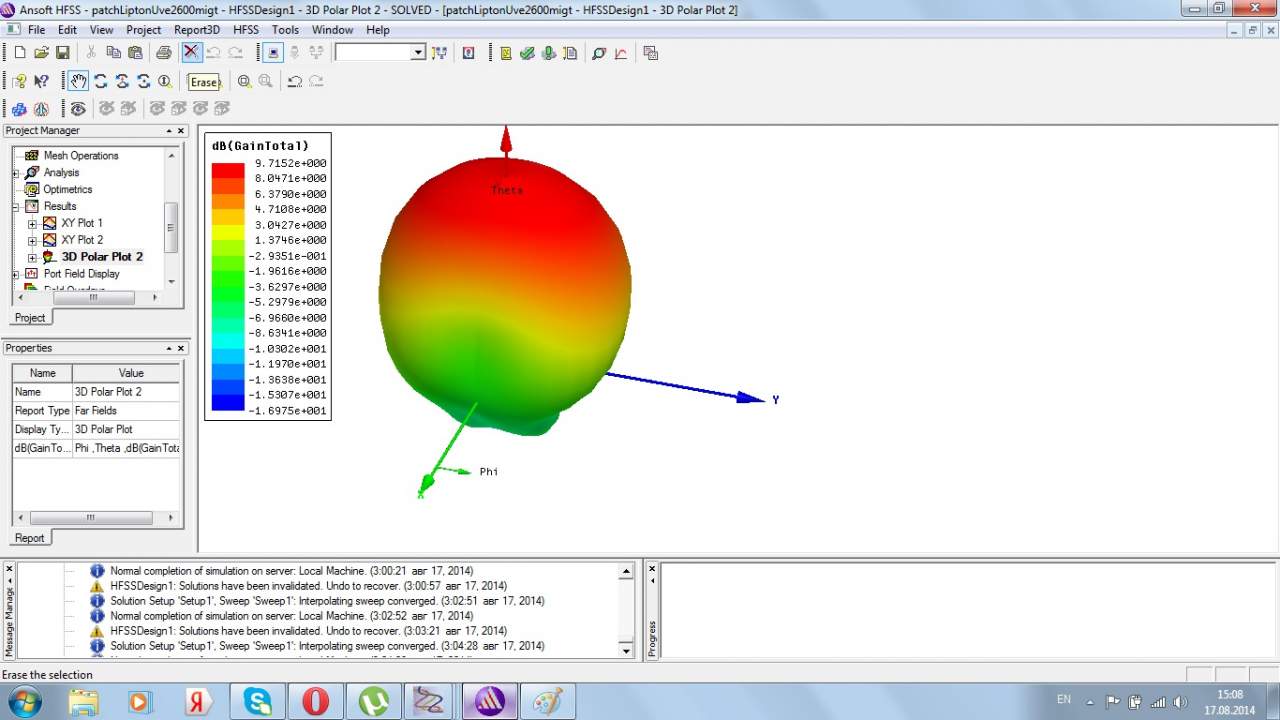Toggle the eye visibility icon in toolbar

click(78, 108)
